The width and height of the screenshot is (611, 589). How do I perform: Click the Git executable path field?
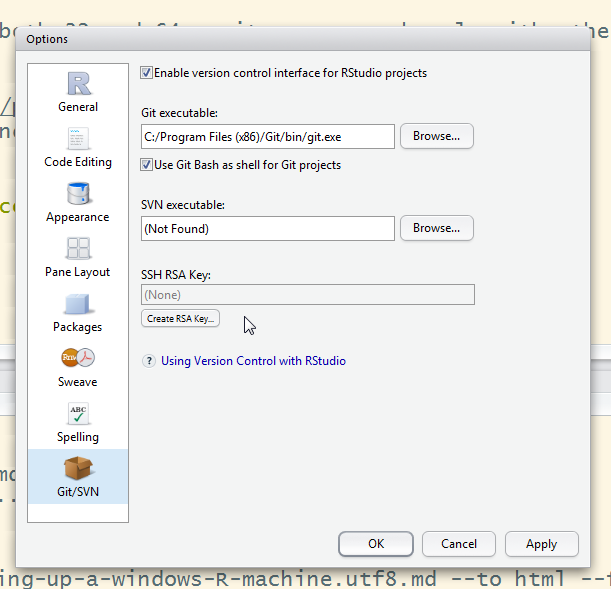(x=268, y=137)
